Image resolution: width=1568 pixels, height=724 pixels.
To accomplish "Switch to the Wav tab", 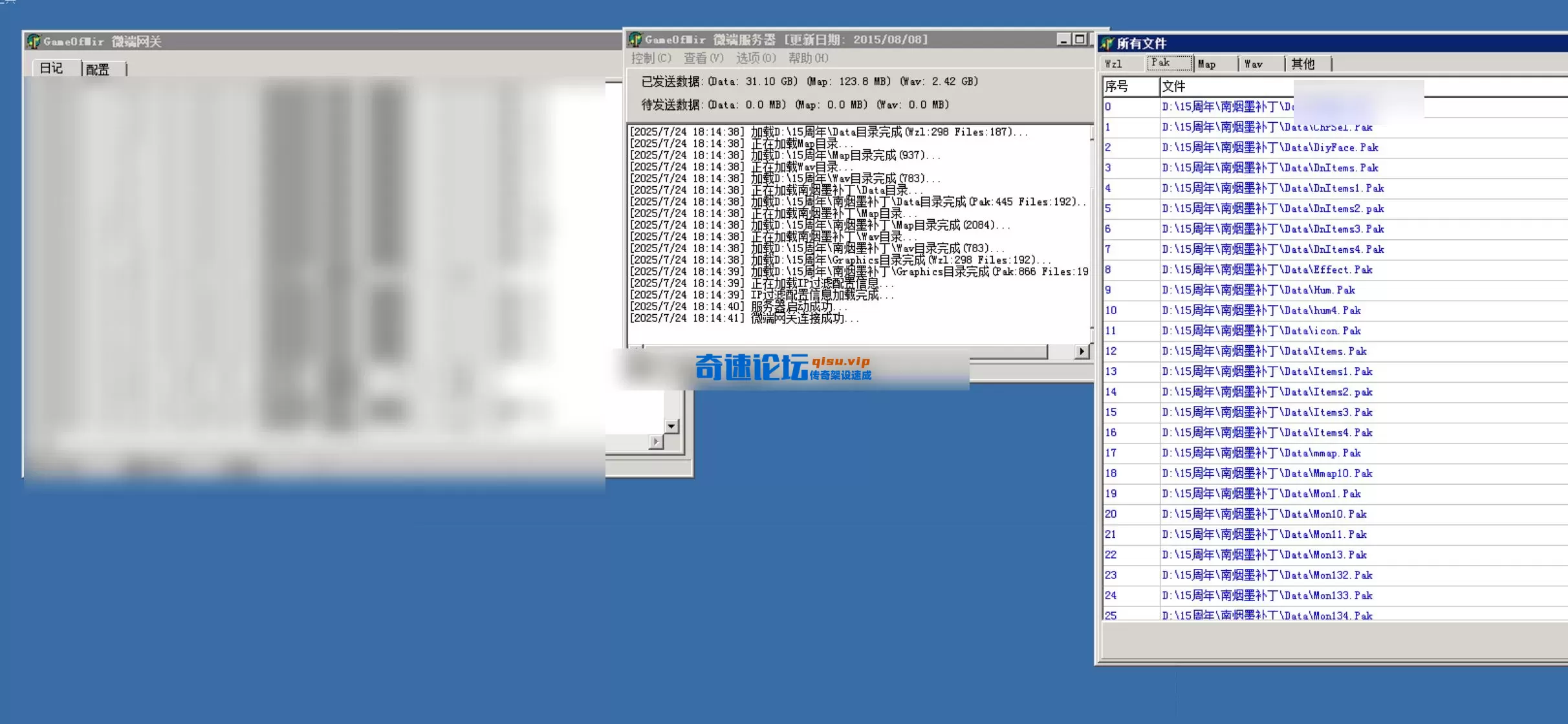I will pos(1254,63).
